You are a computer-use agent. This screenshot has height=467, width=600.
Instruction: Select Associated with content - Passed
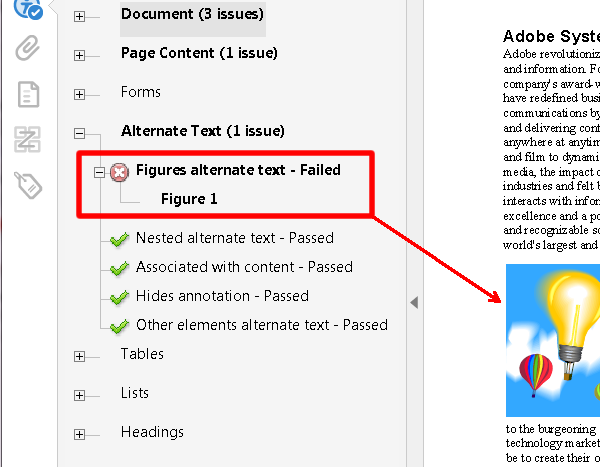[244, 267]
